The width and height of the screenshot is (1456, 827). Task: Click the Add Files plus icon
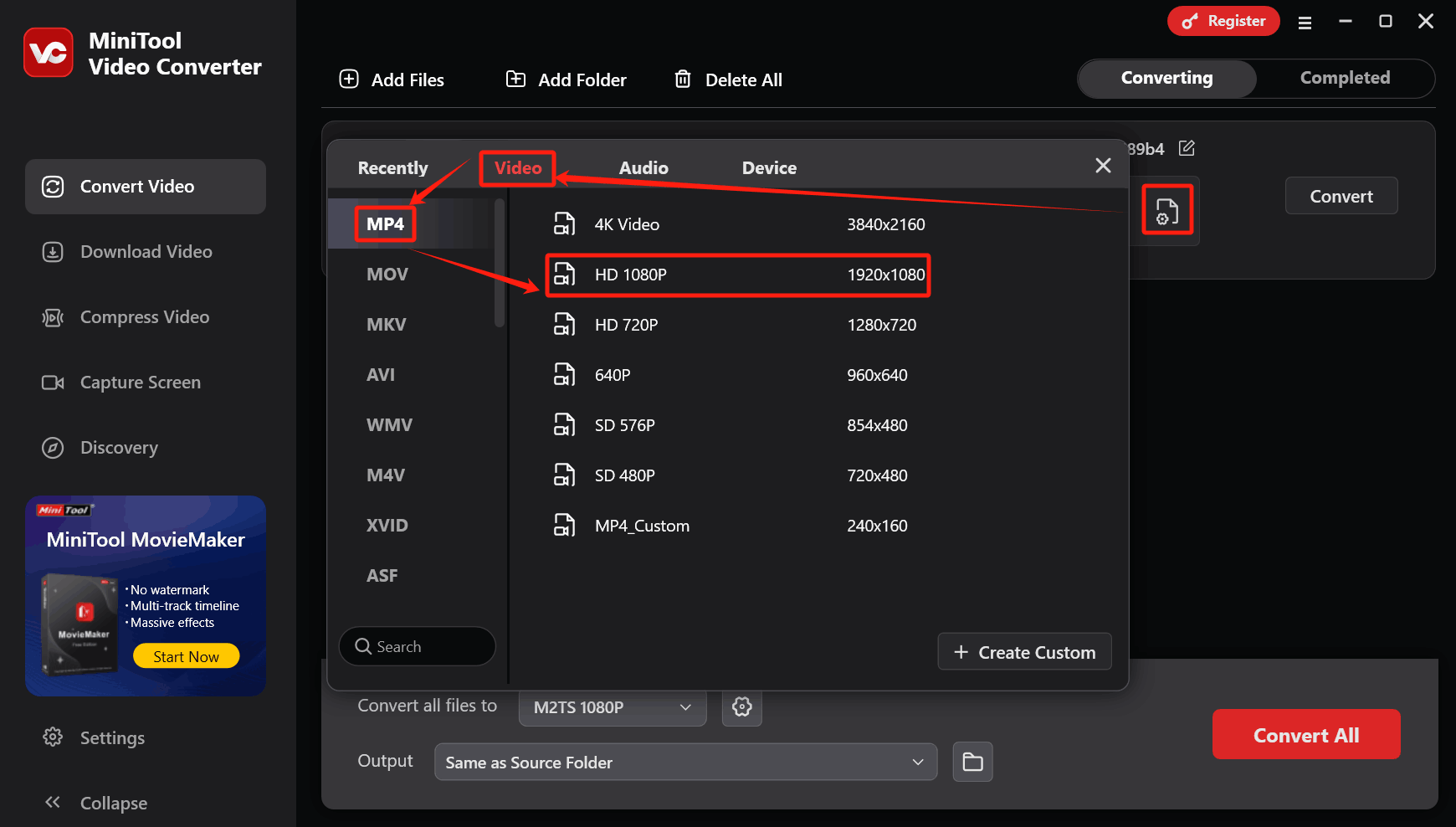[x=349, y=80]
